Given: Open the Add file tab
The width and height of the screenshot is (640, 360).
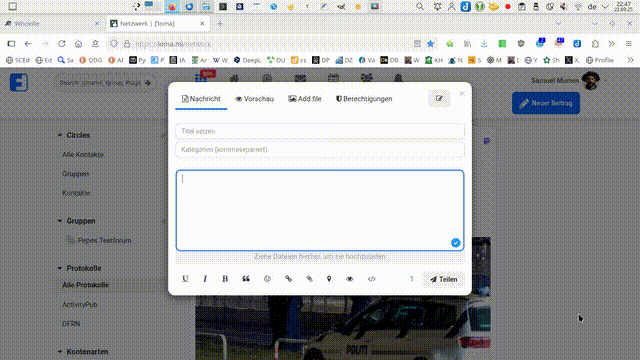Looking at the screenshot, I should point(304,99).
